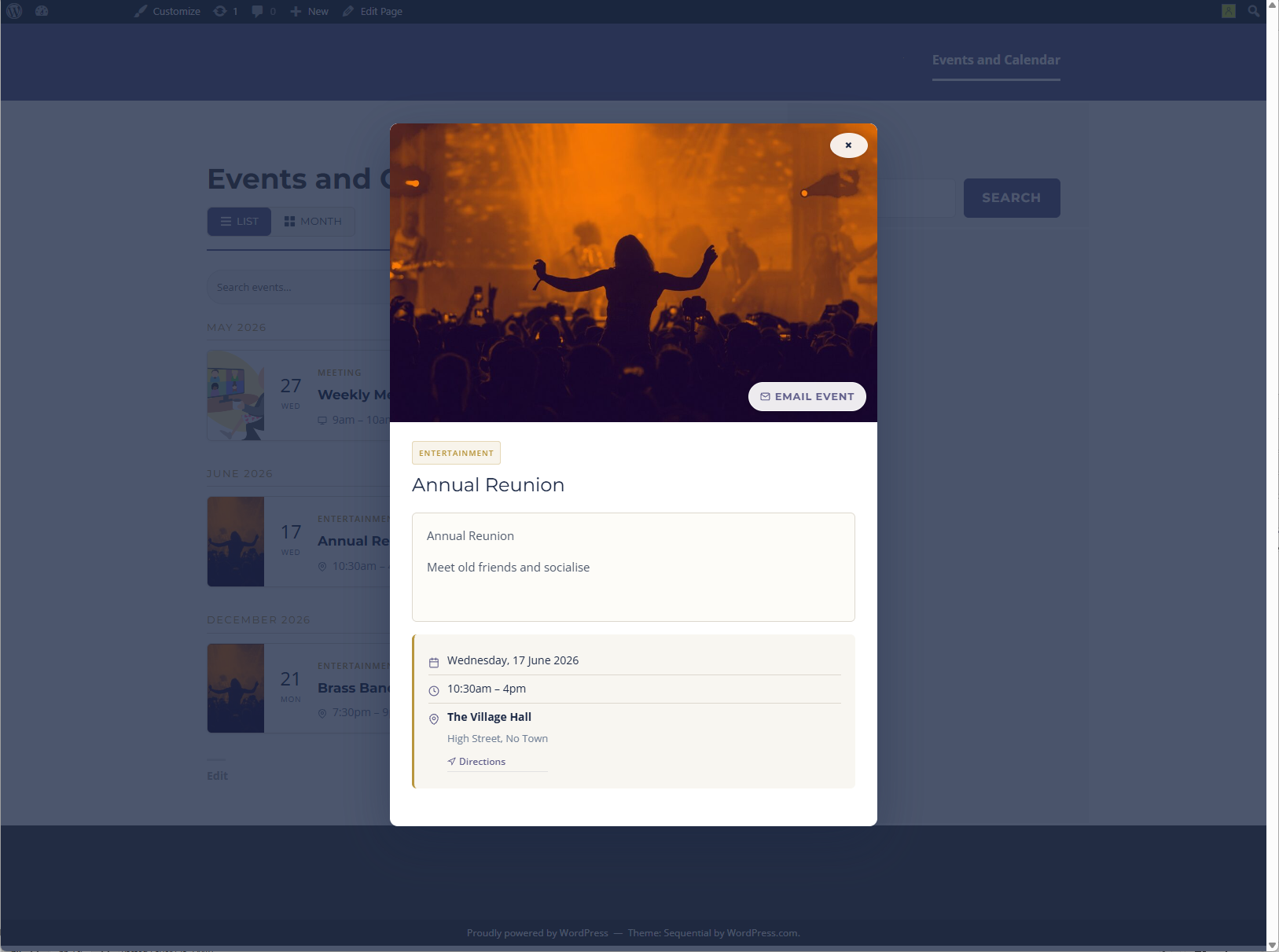The width and height of the screenshot is (1279, 952).
Task: Open Events and Calendar nav link
Action: (996, 60)
